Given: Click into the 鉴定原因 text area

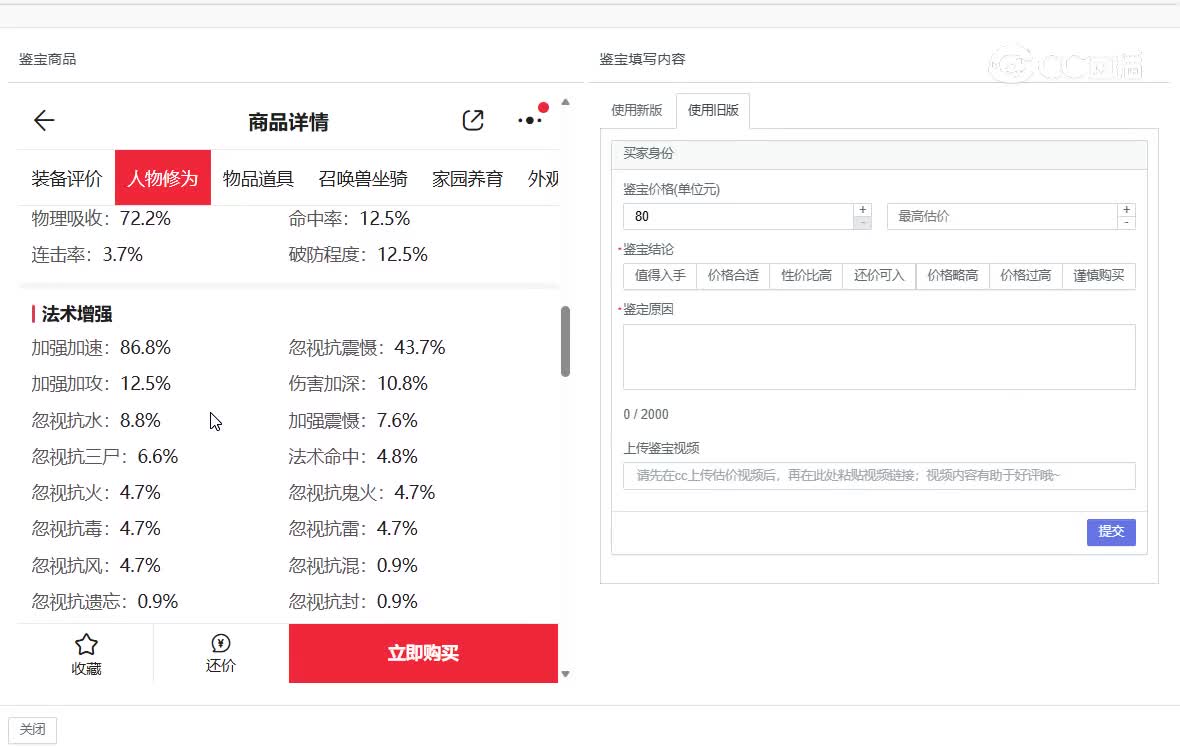Looking at the screenshot, I should click(x=878, y=357).
